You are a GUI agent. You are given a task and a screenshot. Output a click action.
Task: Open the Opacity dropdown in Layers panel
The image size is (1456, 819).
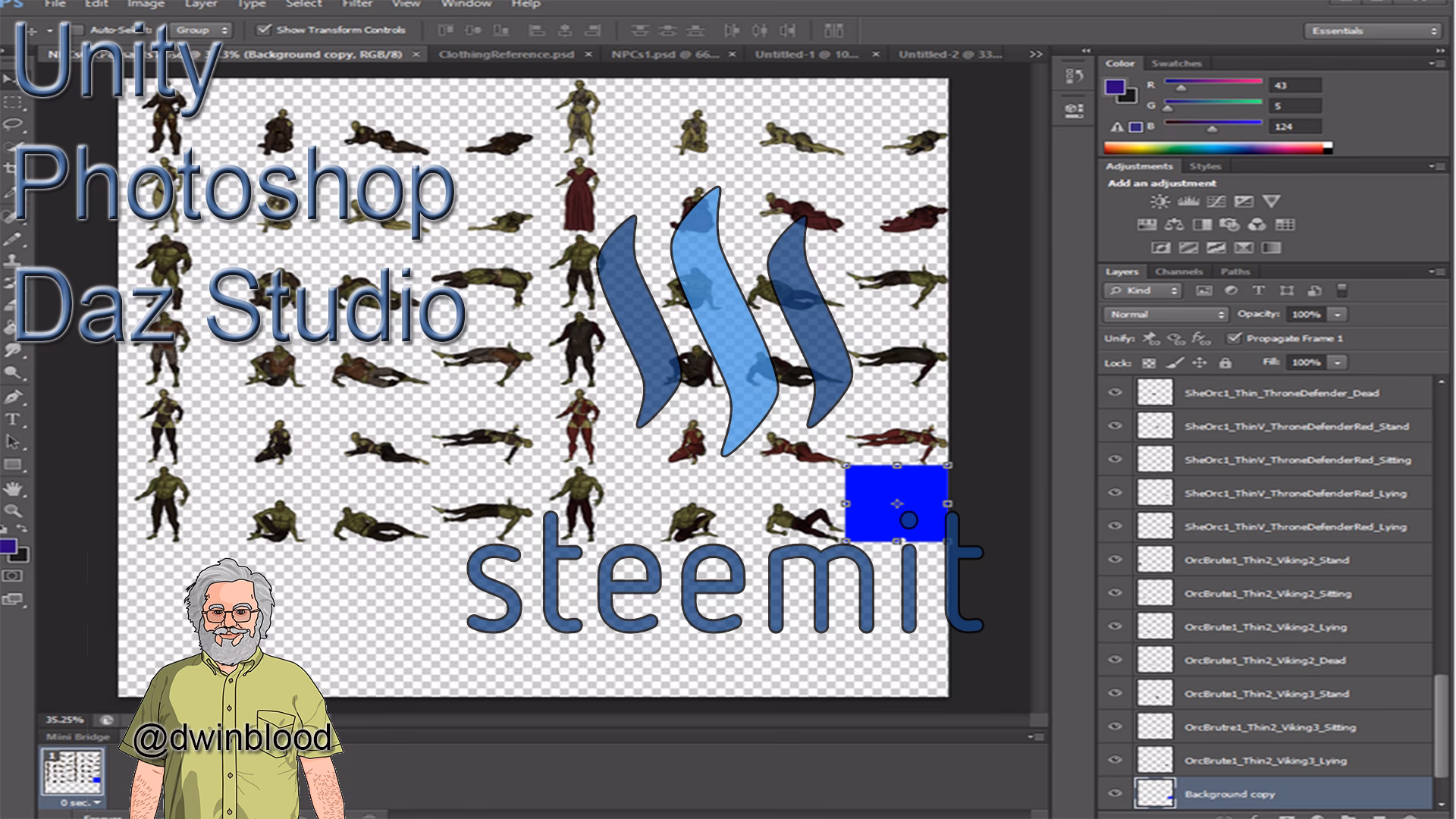(1336, 315)
